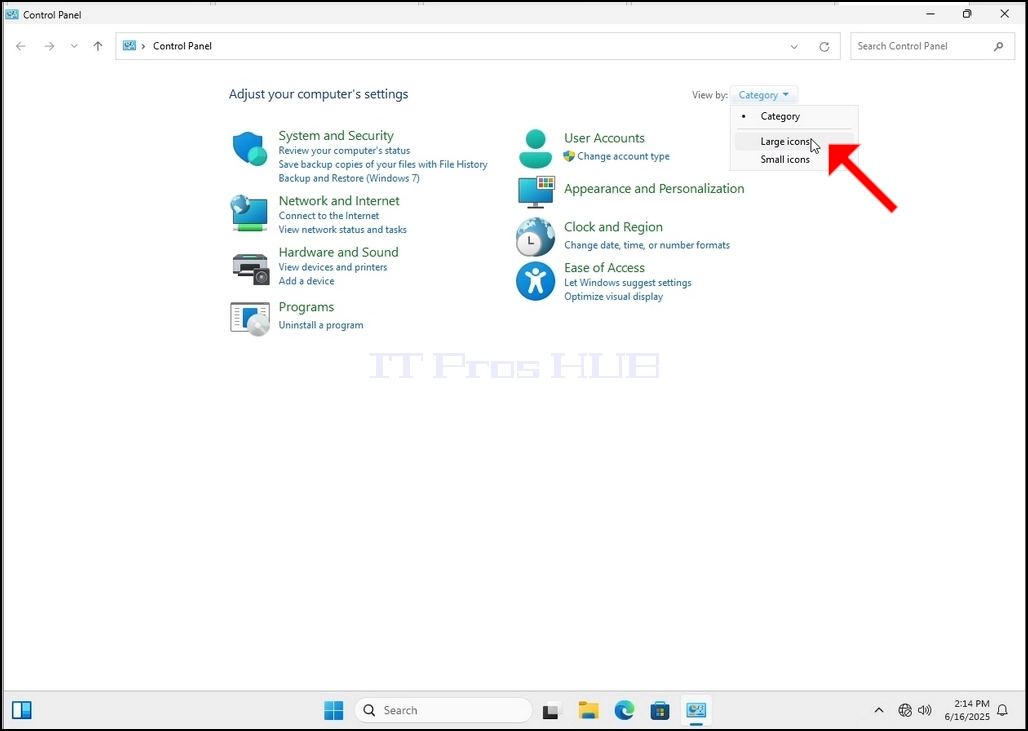Open the Network and Internet heading
The width and height of the screenshot is (1028, 731).
(x=339, y=201)
